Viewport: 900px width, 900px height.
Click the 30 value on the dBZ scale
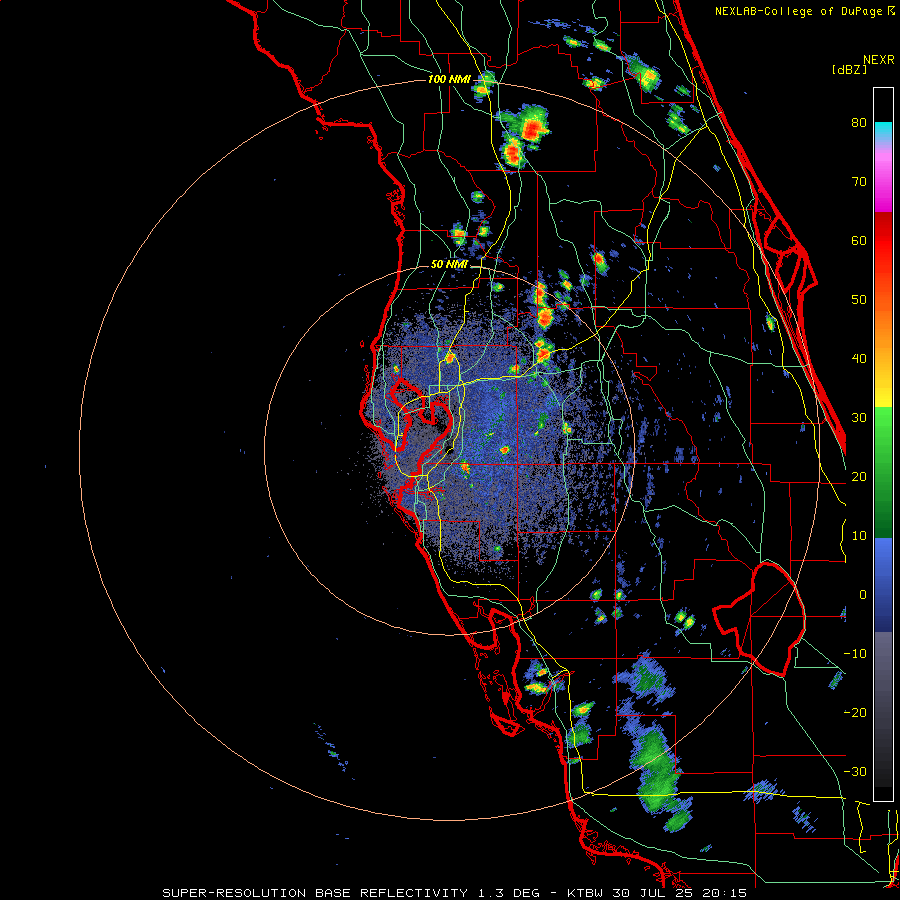(859, 418)
